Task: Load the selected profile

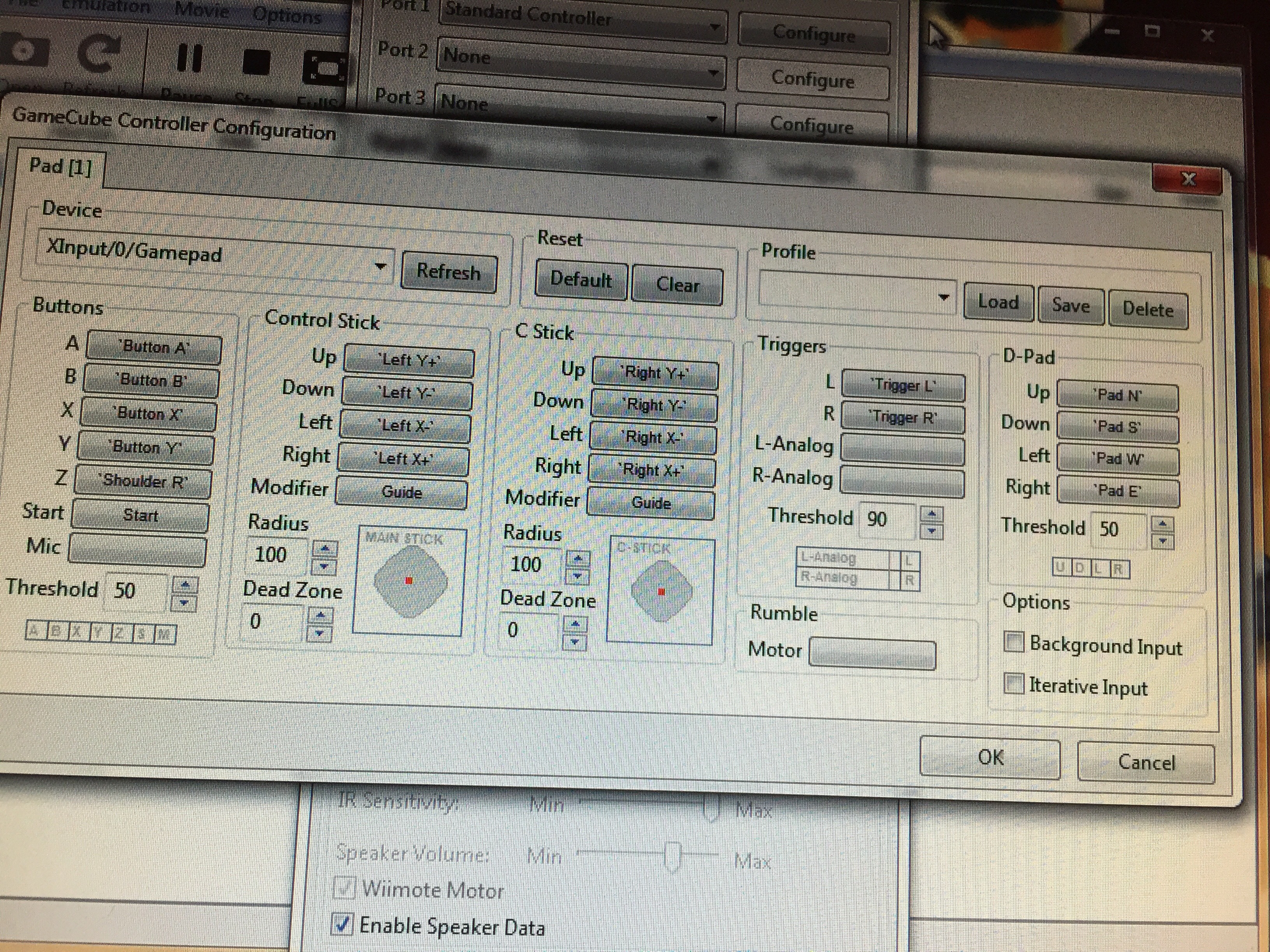Action: [998, 302]
